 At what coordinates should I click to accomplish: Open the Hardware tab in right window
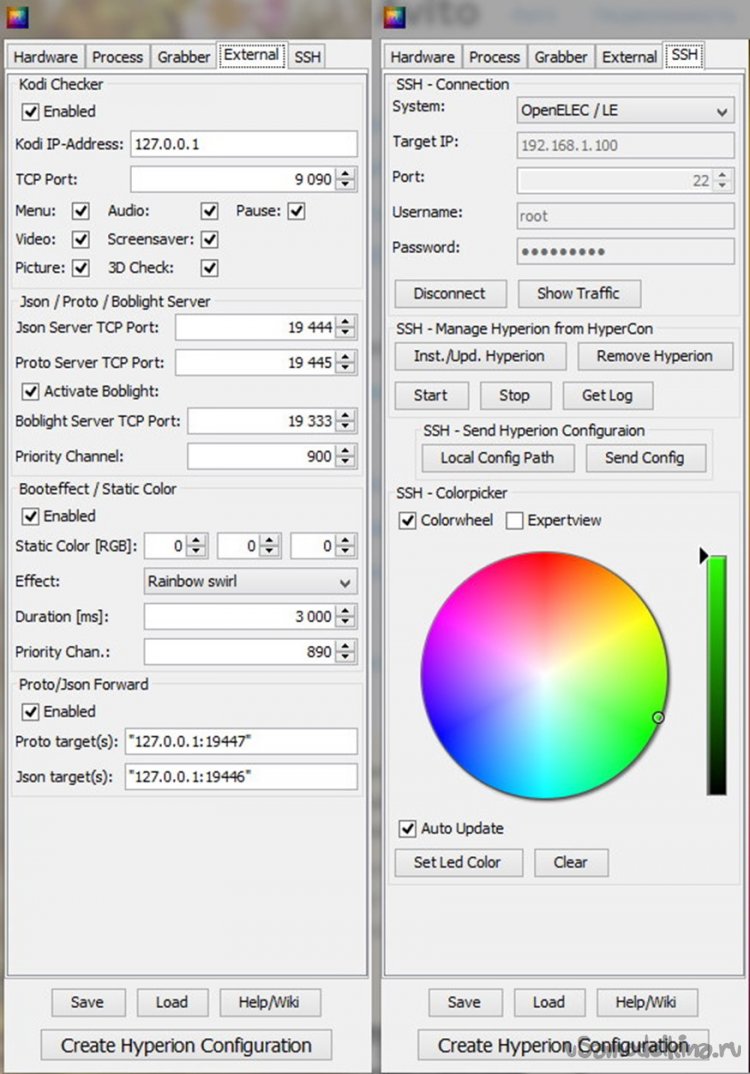tap(422, 57)
